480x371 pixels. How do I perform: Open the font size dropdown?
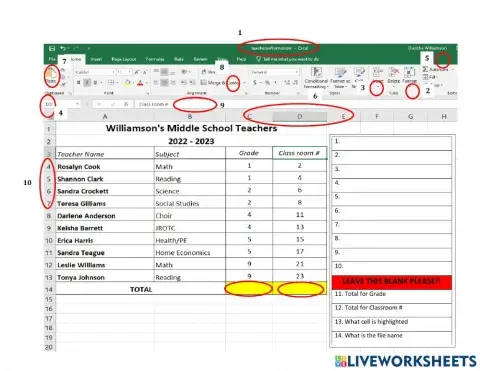pos(130,72)
